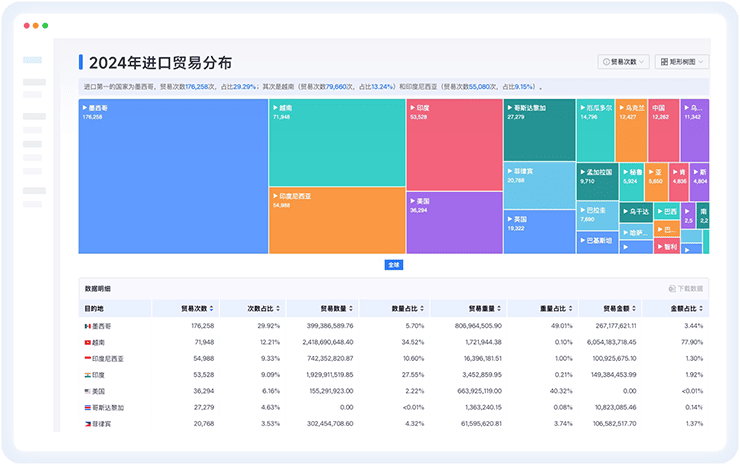Select the pink 中国 treemap tile
The width and height of the screenshot is (740, 465).
(x=661, y=126)
